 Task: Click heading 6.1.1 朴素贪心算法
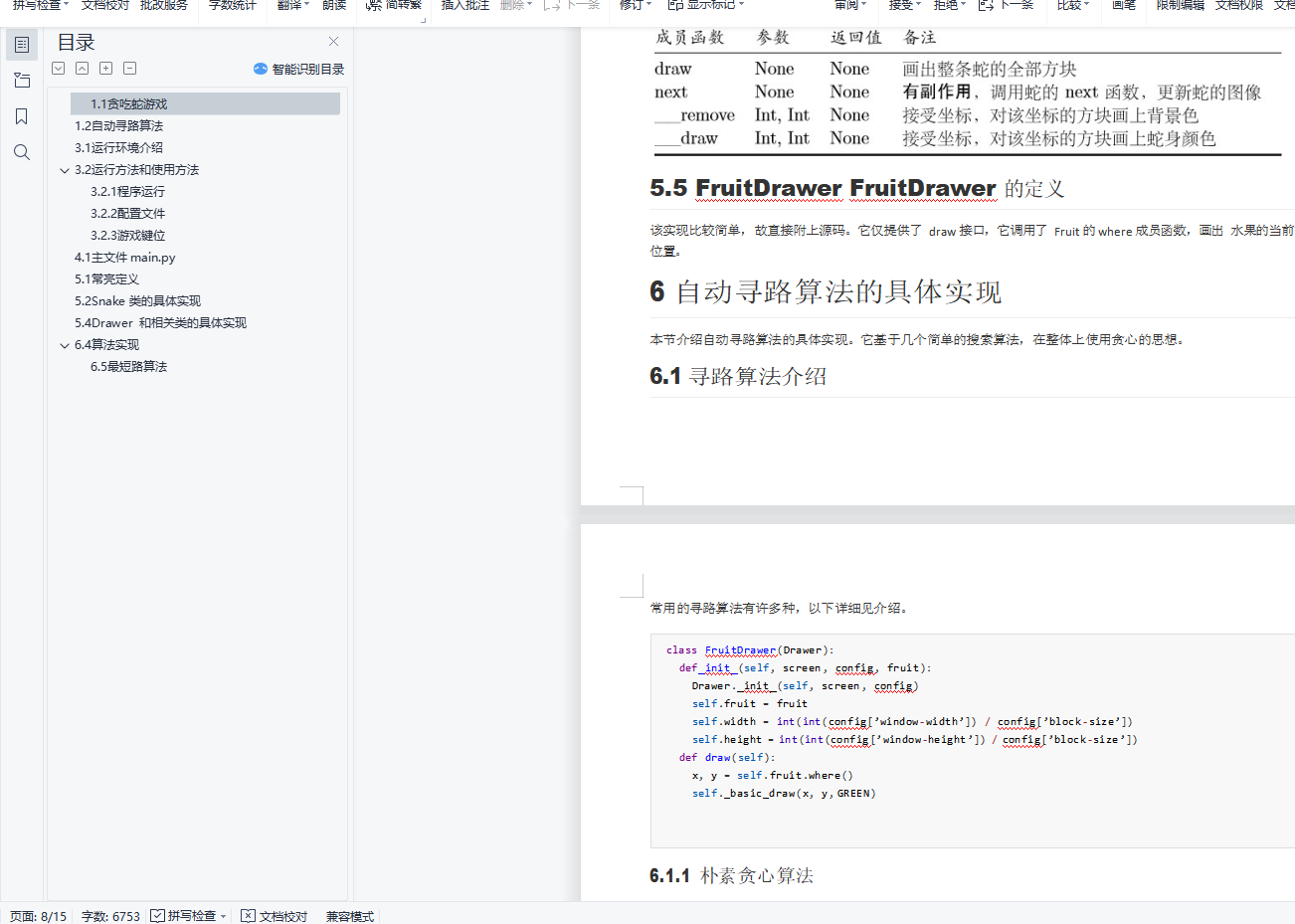click(x=731, y=875)
